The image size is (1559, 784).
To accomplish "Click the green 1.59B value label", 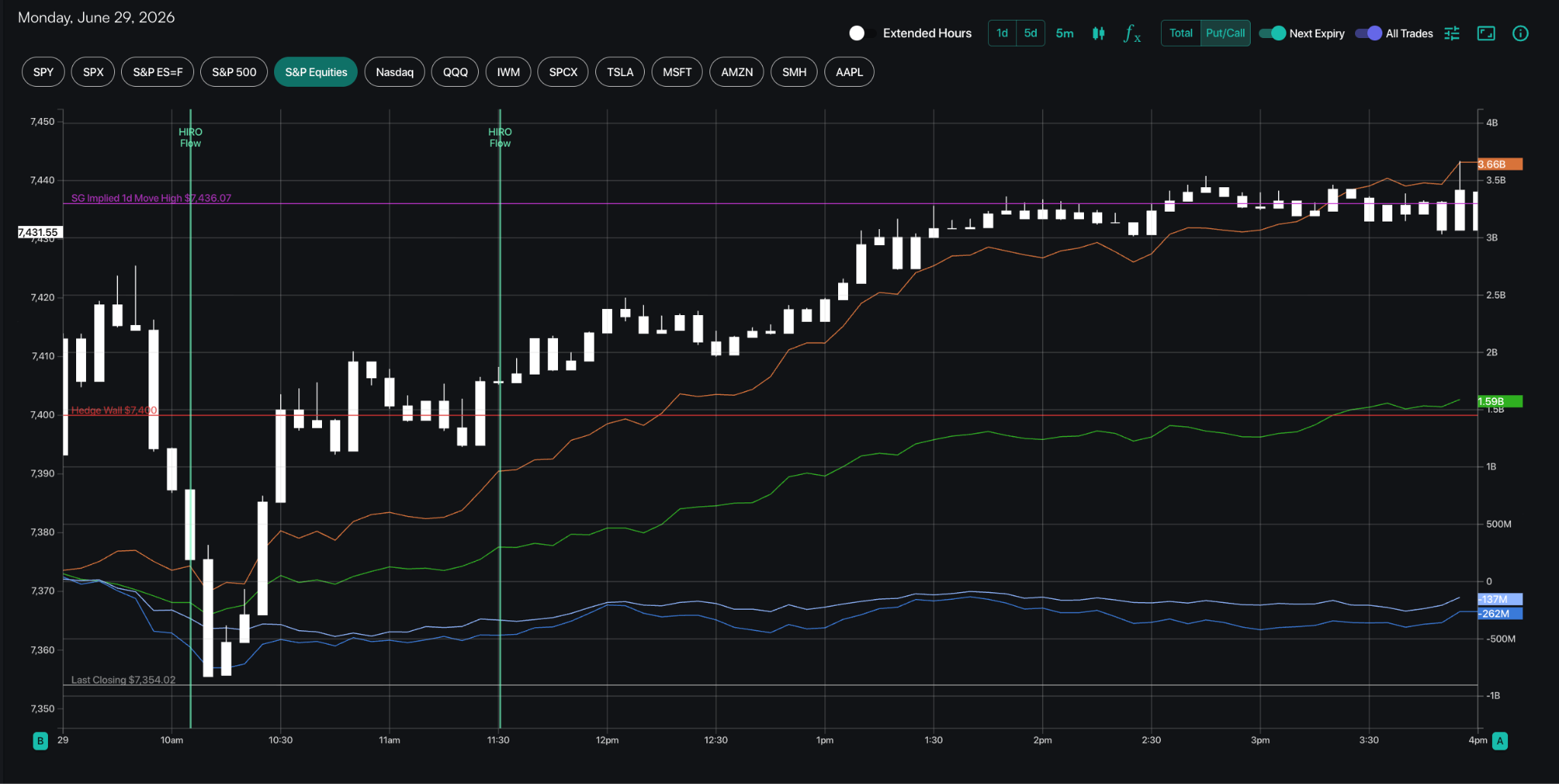I will [1500, 401].
